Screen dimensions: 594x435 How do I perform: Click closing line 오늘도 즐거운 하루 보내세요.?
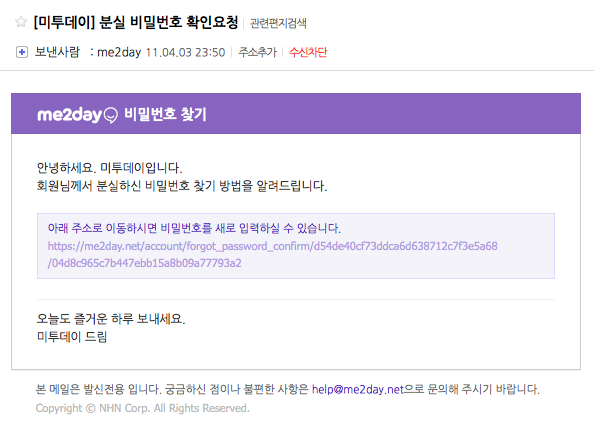(x=111, y=319)
